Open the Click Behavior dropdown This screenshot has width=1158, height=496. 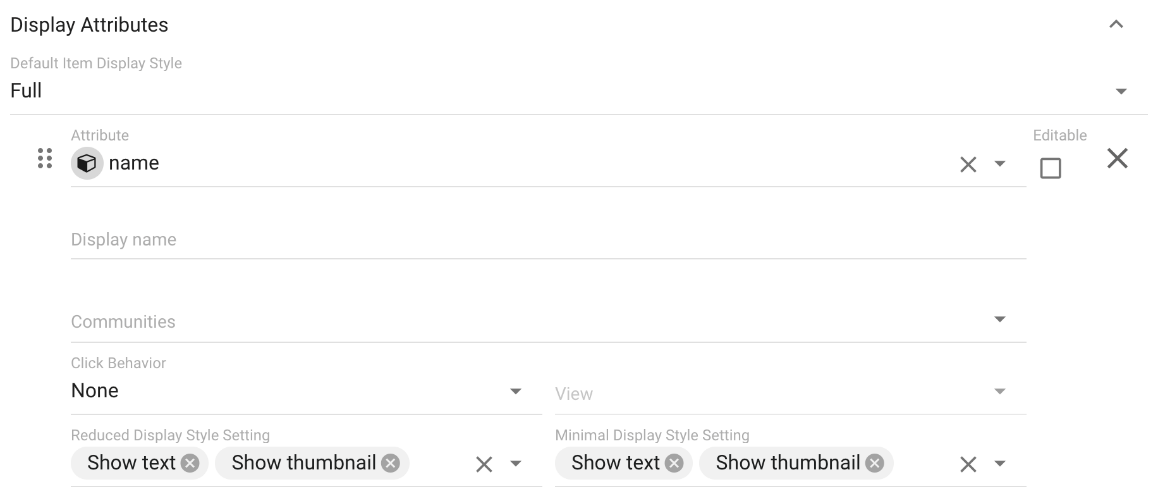(516, 392)
